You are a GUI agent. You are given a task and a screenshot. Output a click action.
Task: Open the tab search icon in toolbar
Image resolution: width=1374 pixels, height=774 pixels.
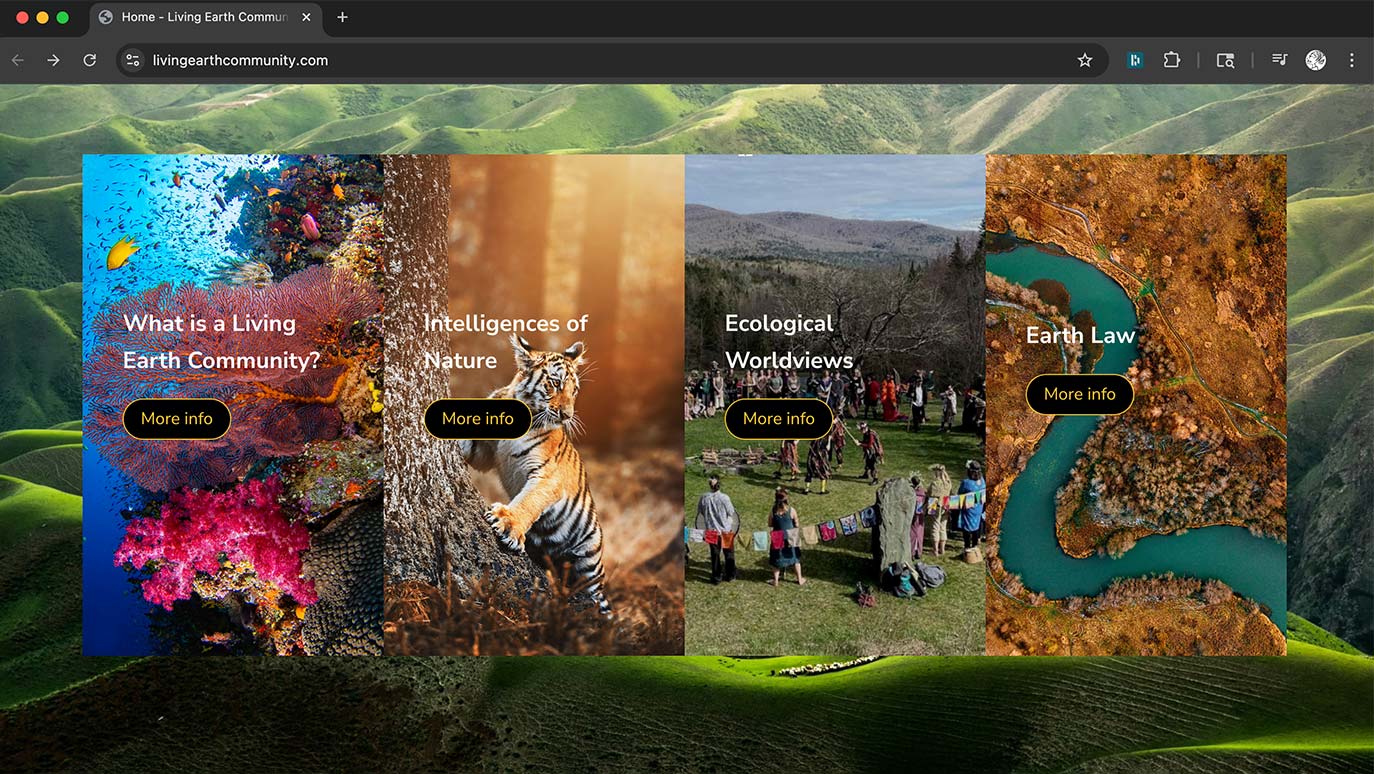tap(1225, 60)
